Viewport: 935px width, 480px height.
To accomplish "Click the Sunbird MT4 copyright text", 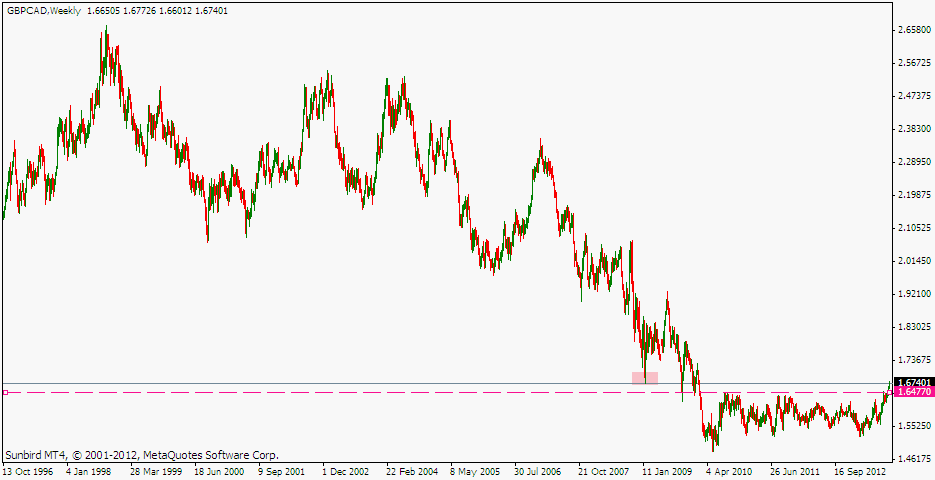I will 142,454.
